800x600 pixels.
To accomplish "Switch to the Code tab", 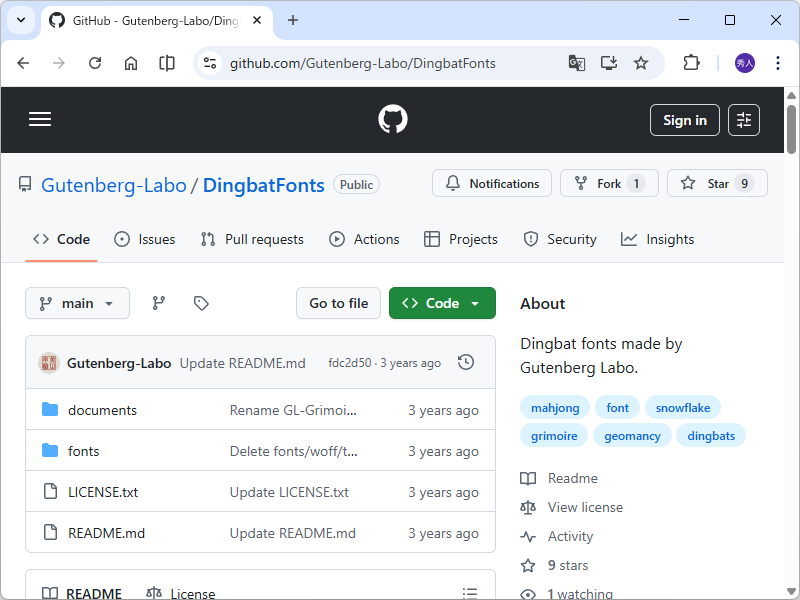I will pyautogui.click(x=61, y=239).
